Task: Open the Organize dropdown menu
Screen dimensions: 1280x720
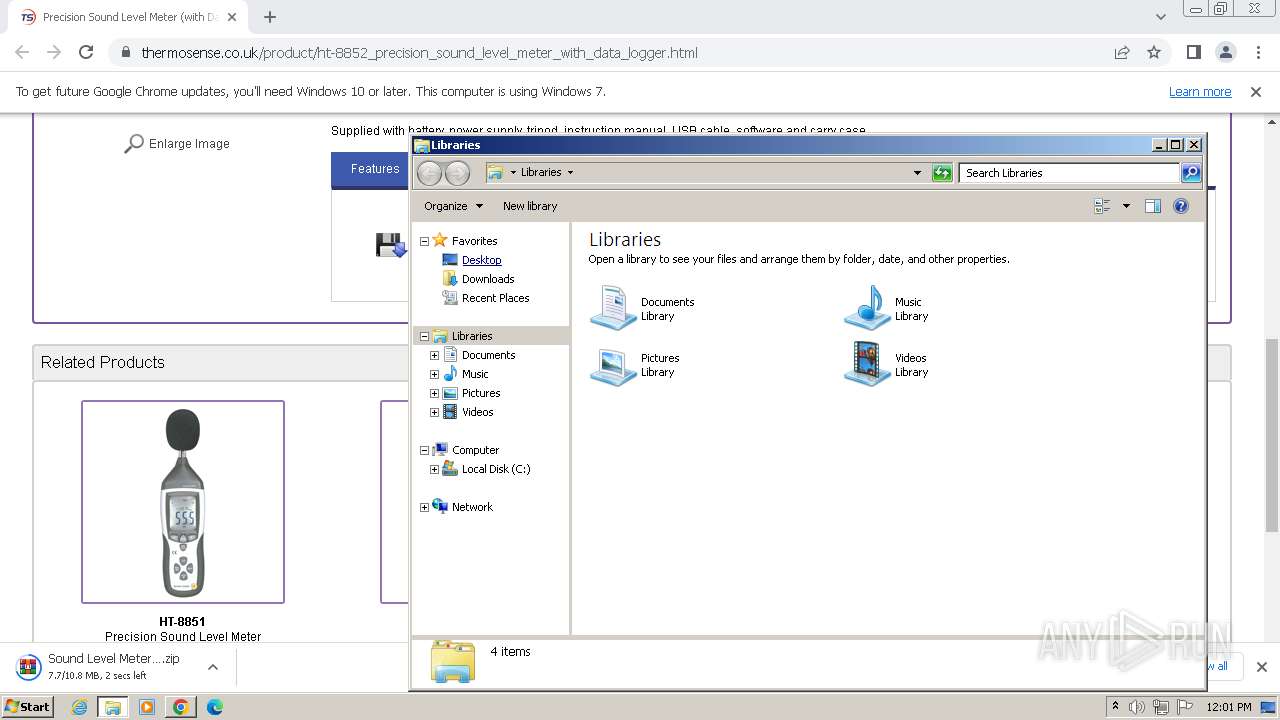Action: pyautogui.click(x=453, y=206)
